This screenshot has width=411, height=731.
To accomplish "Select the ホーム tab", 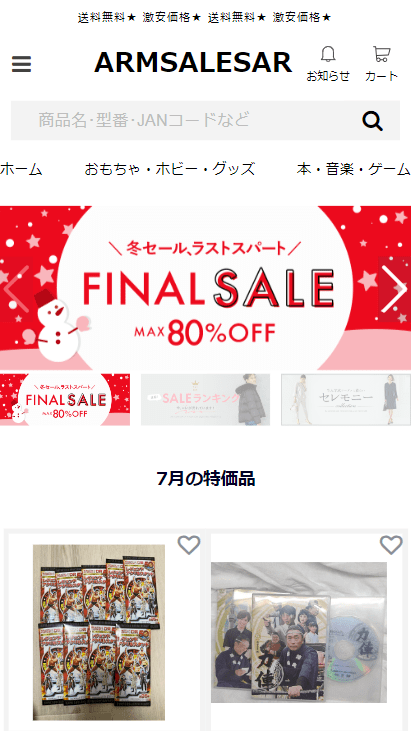I will (21, 169).
